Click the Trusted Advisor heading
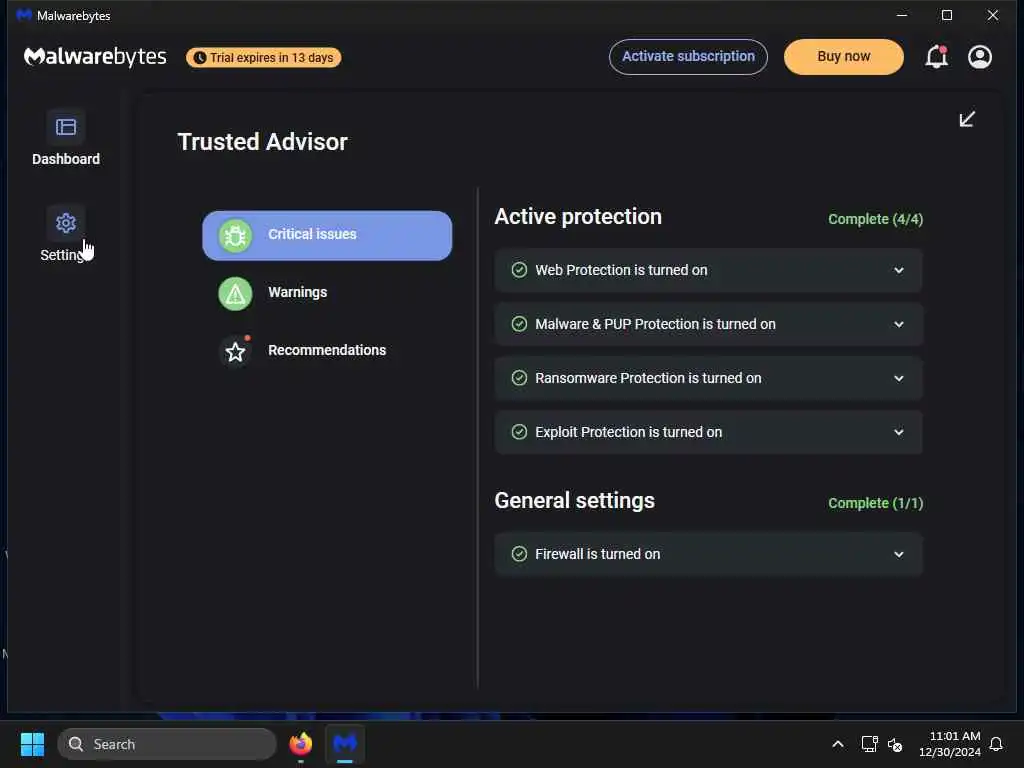Viewport: 1024px width, 768px height. [x=263, y=142]
